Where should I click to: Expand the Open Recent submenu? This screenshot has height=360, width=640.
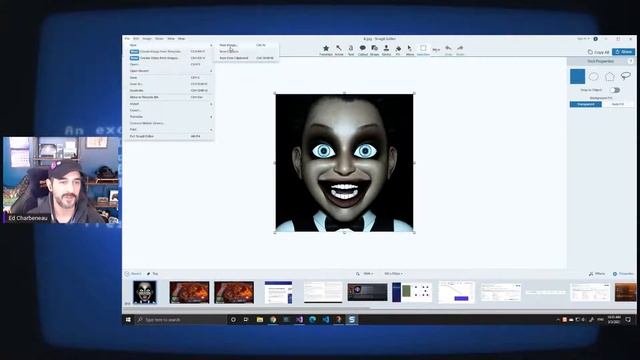coord(169,71)
